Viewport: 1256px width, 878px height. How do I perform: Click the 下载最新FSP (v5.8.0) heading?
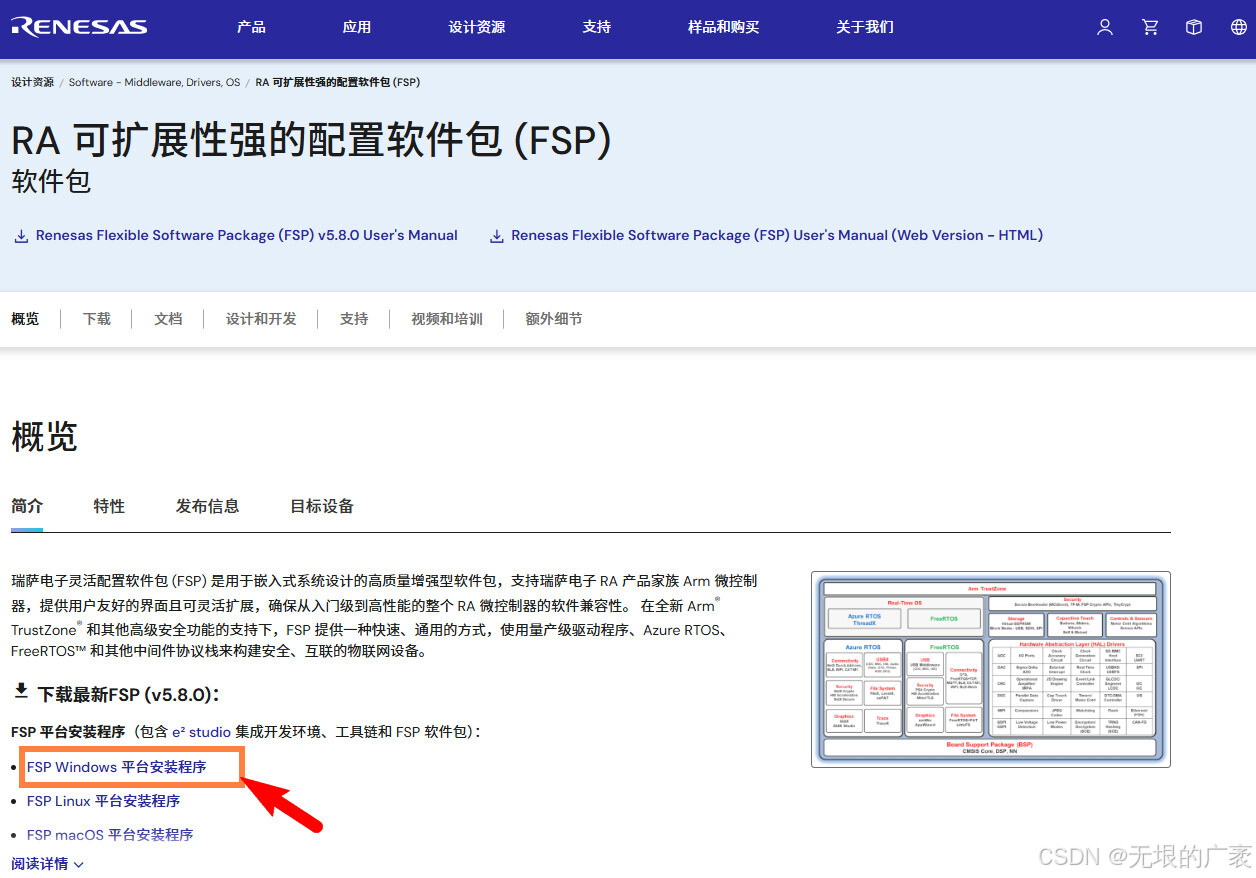(128, 694)
